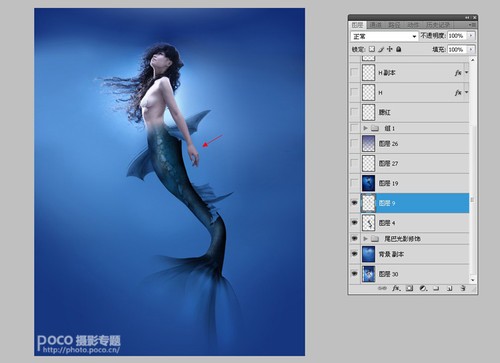
Task: Select thumbnail of layer 图层 9
Action: click(x=368, y=203)
